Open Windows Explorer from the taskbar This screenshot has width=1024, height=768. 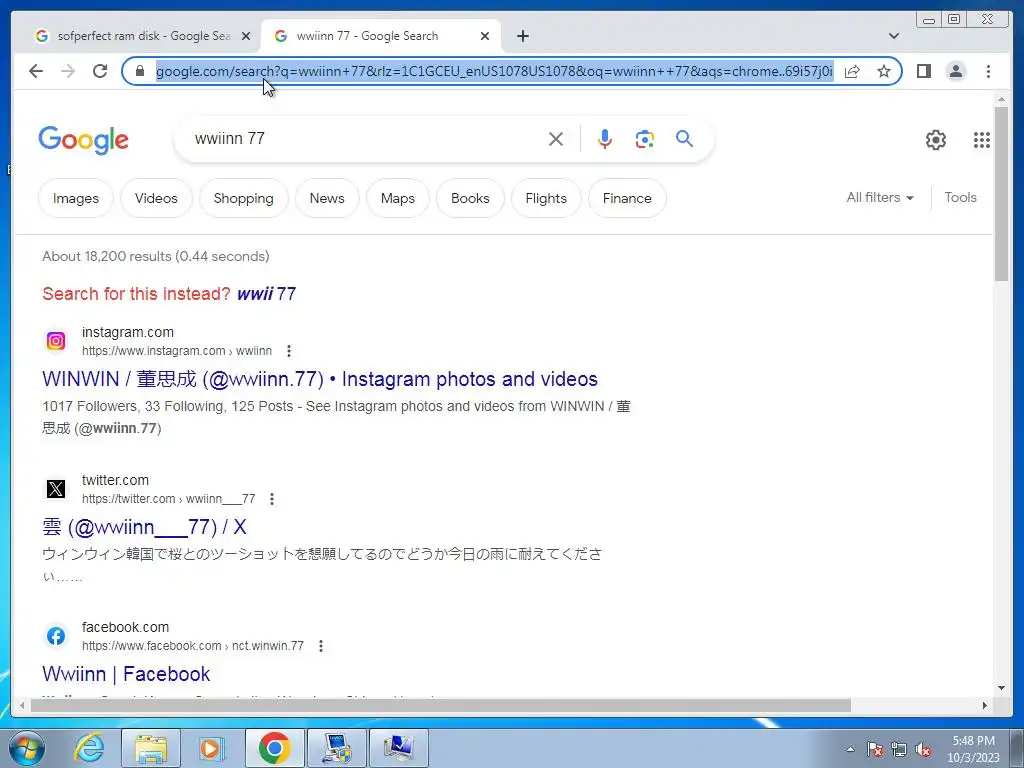[x=151, y=748]
